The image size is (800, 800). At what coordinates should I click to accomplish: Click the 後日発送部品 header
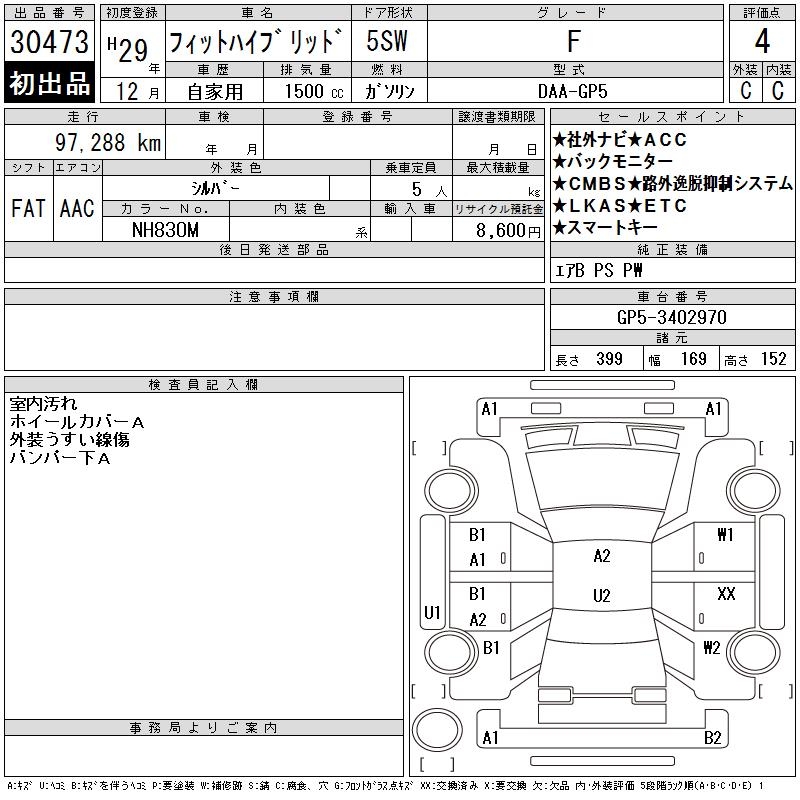point(274,249)
